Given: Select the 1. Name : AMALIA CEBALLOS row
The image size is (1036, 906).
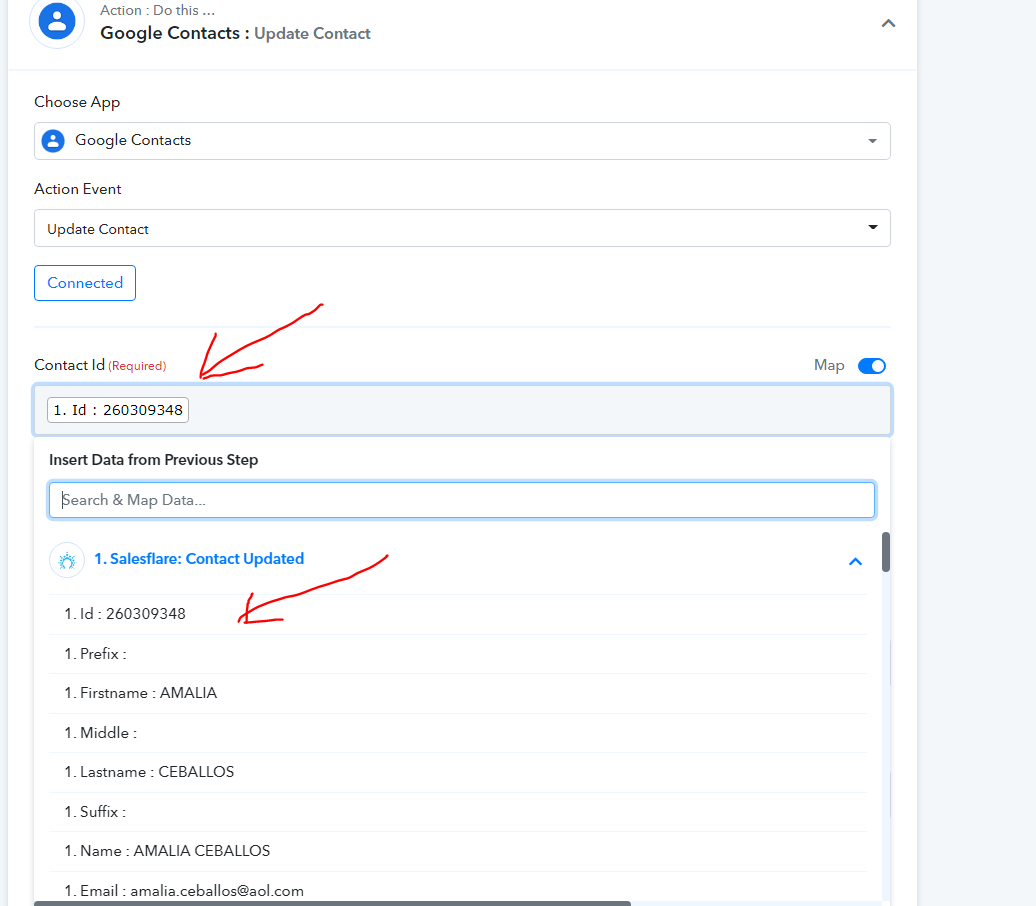Looking at the screenshot, I should tap(458, 851).
